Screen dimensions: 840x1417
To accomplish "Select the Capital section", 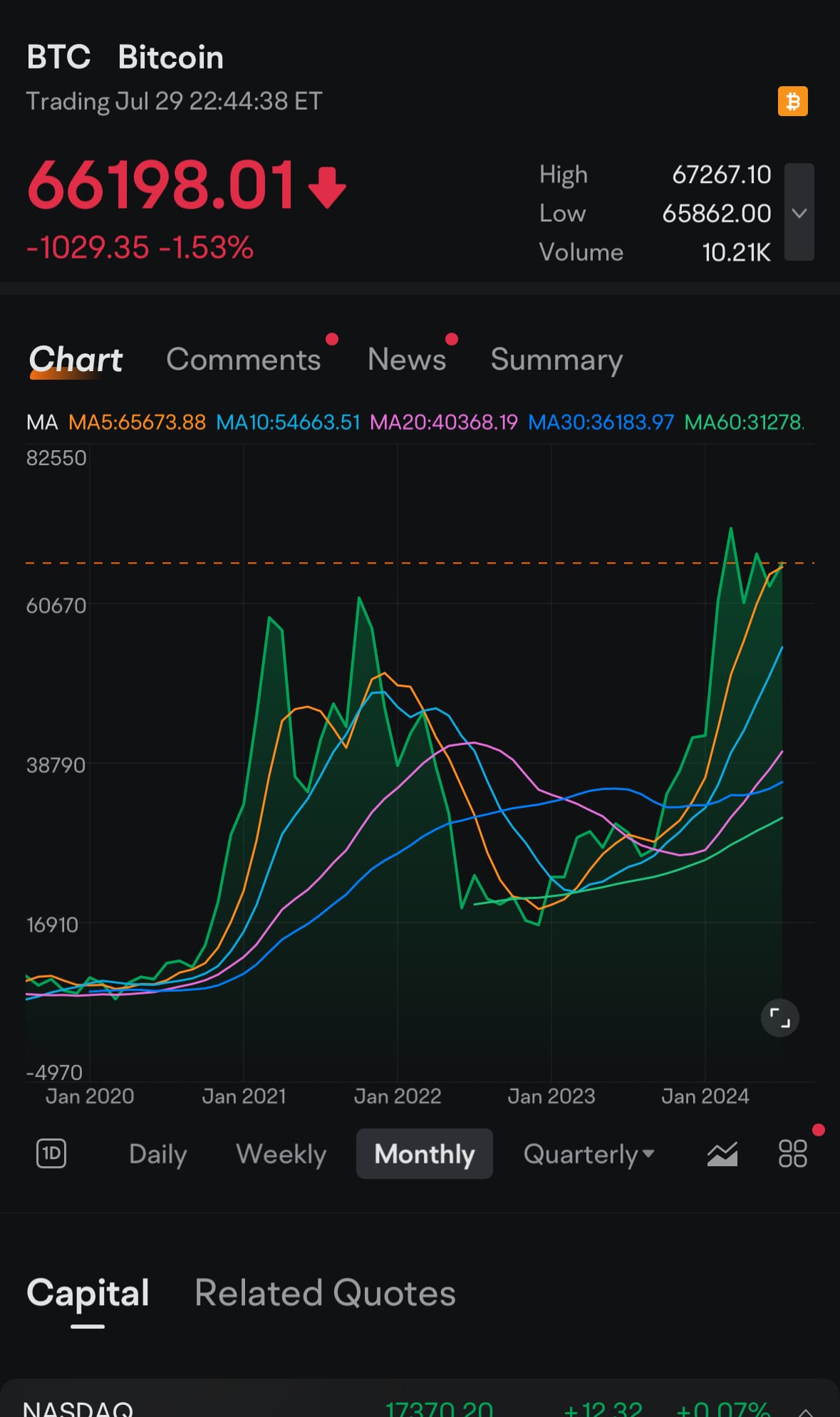I will click(x=88, y=1292).
